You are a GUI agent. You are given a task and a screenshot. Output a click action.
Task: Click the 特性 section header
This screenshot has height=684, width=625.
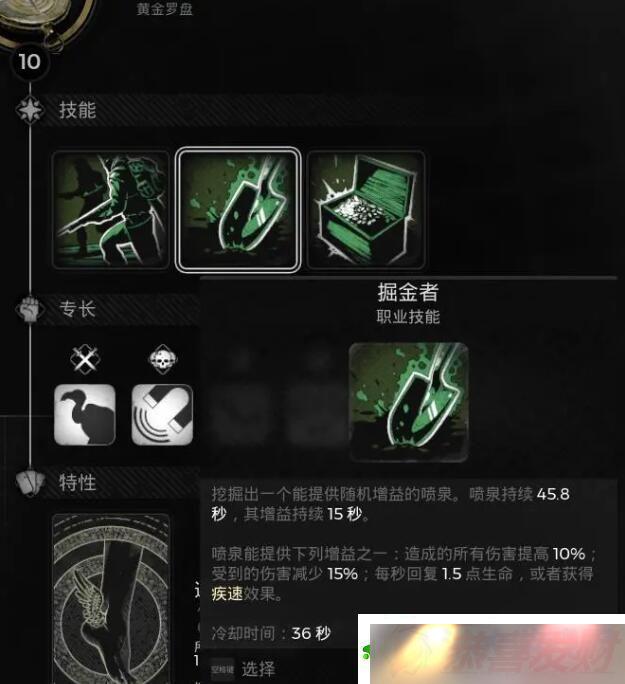pyautogui.click(x=78, y=482)
